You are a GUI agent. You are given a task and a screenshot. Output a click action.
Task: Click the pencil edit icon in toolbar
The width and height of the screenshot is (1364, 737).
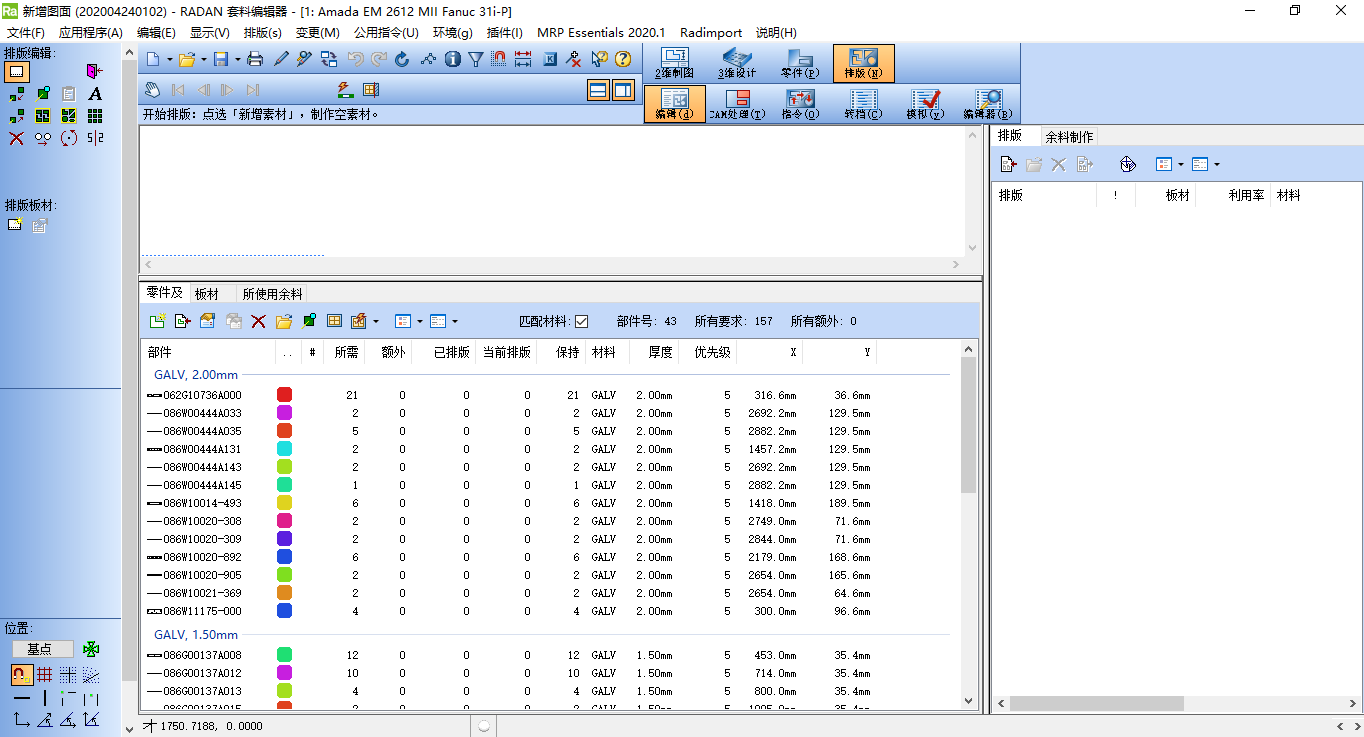tap(282, 59)
